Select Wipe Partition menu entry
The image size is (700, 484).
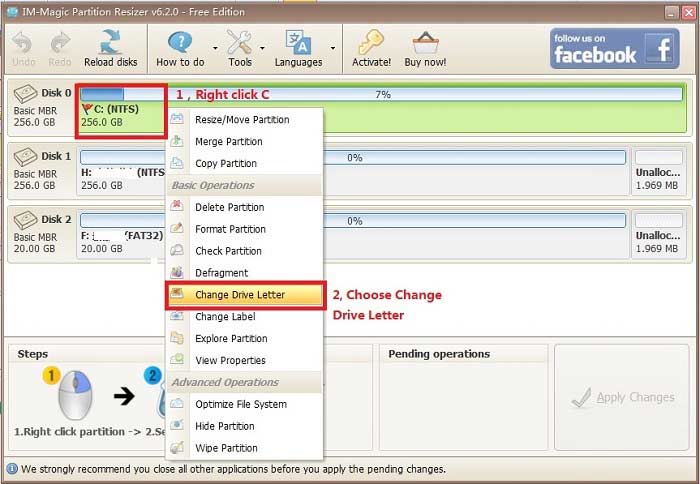pos(244,448)
